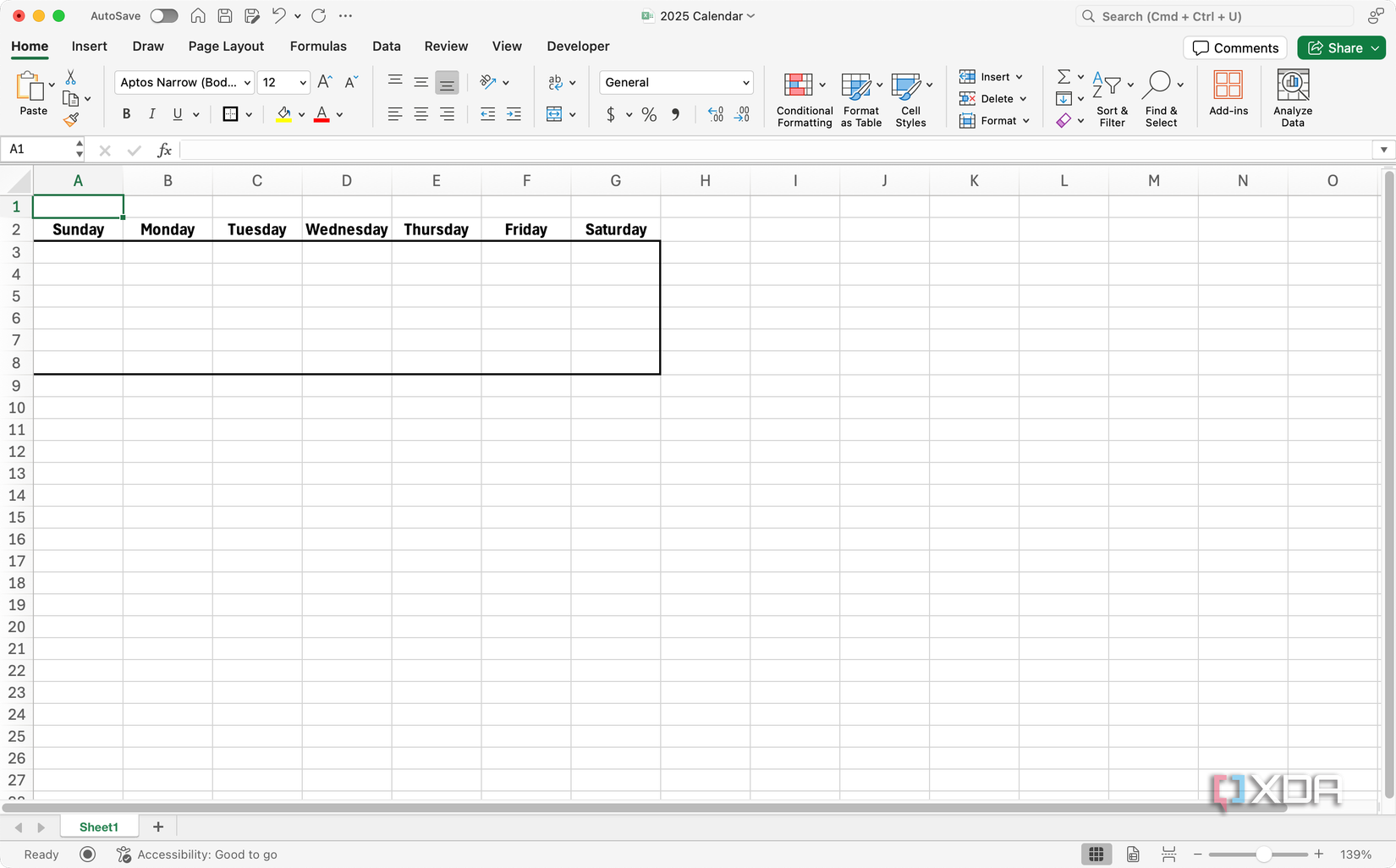Open the font name dropdown
The width and height of the screenshot is (1396, 868).
(x=247, y=83)
